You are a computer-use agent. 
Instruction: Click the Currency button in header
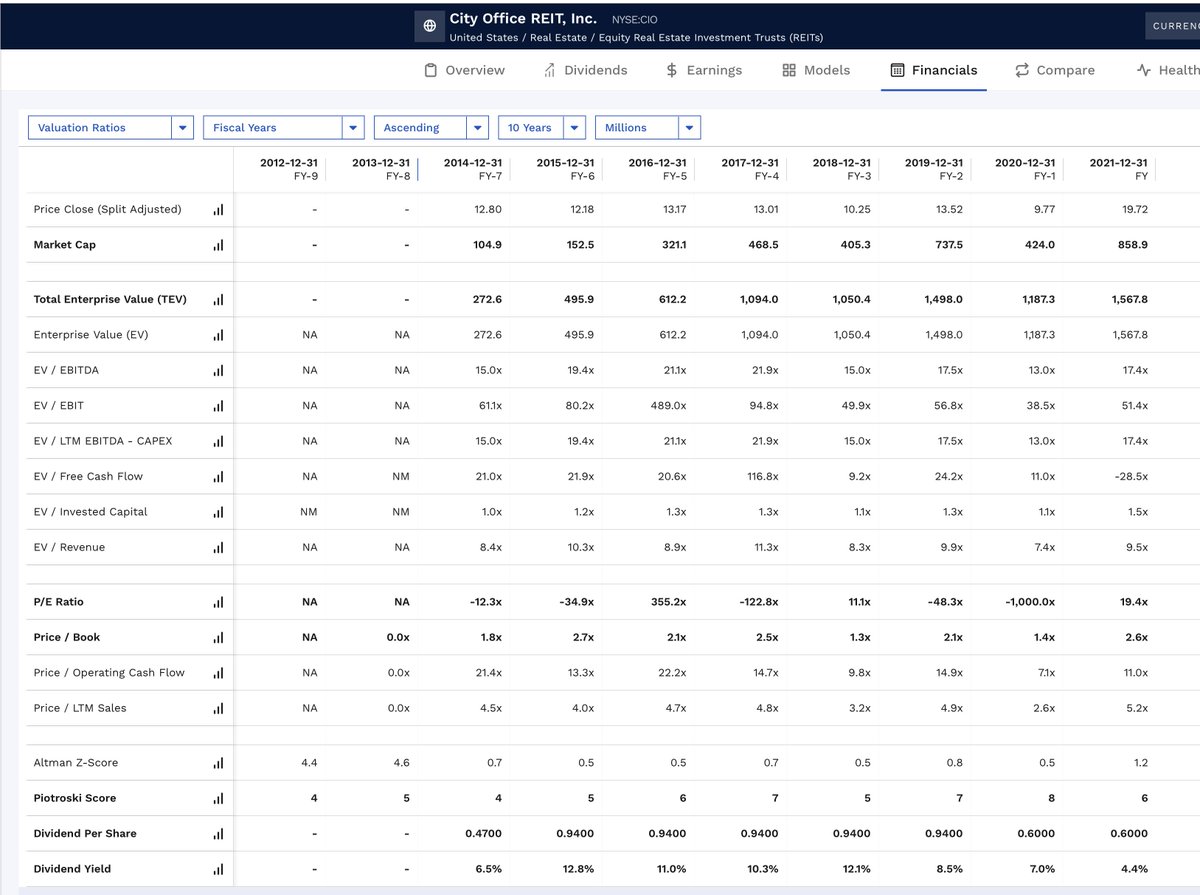[x=1172, y=26]
